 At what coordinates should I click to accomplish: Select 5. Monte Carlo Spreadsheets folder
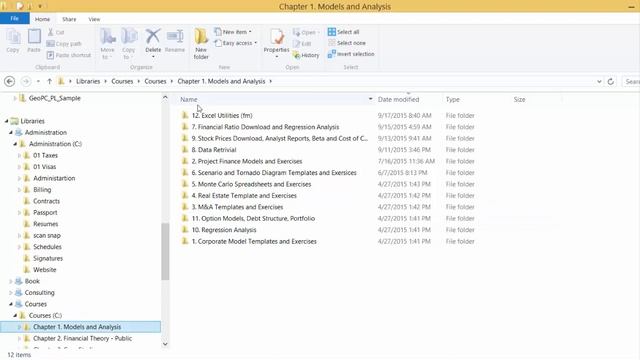click(x=251, y=184)
